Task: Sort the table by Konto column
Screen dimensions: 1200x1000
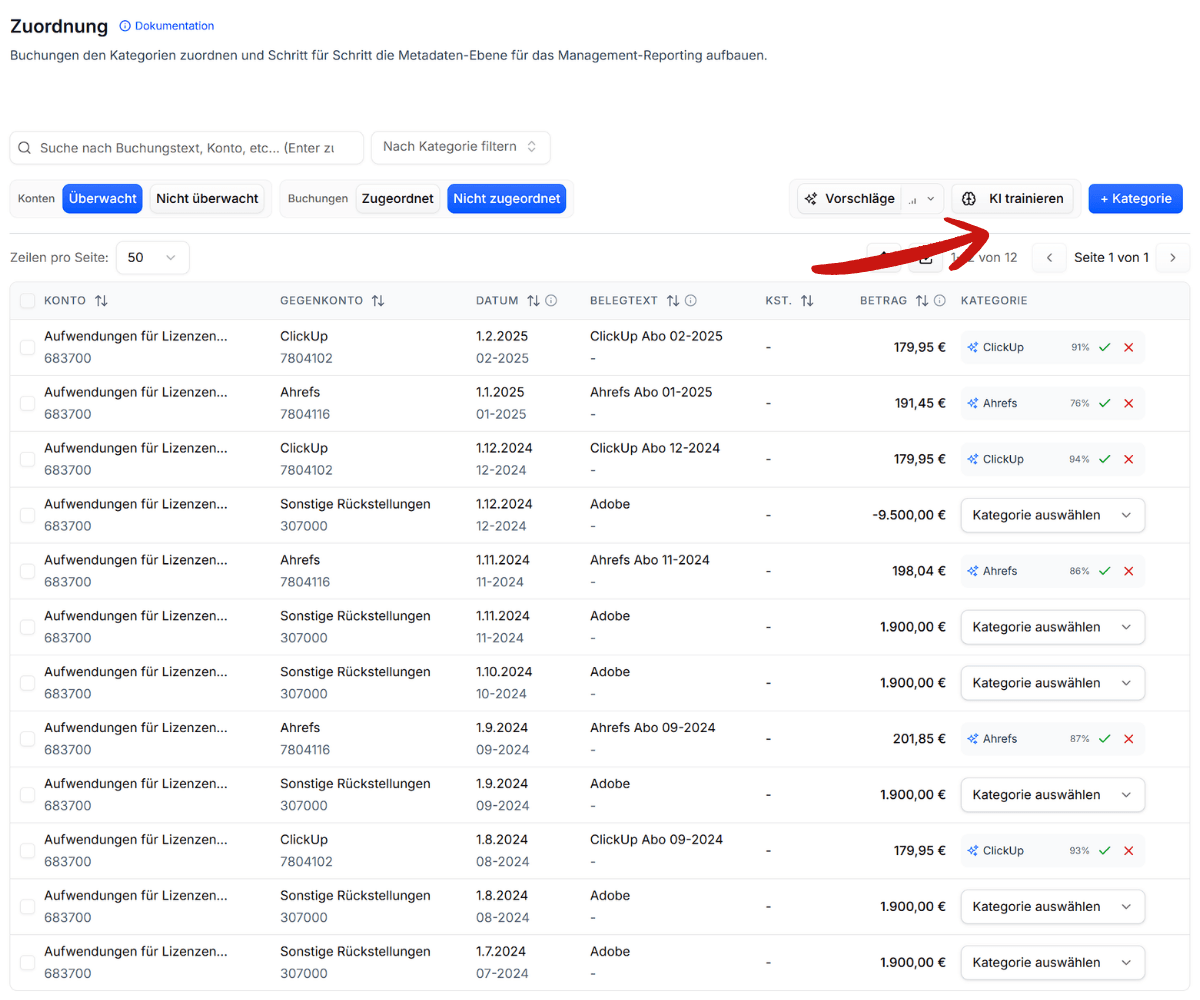Action: (x=101, y=301)
